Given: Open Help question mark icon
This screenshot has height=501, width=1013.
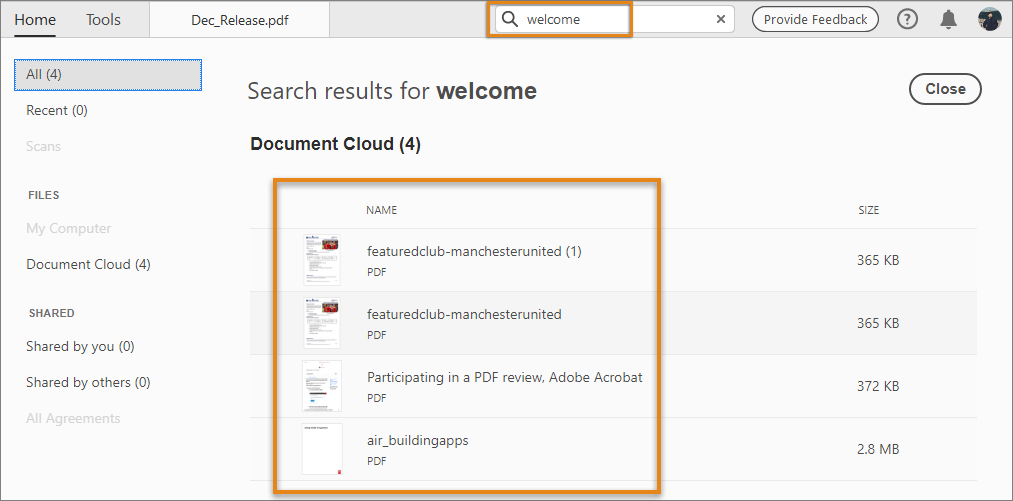Looking at the screenshot, I should 907,19.
